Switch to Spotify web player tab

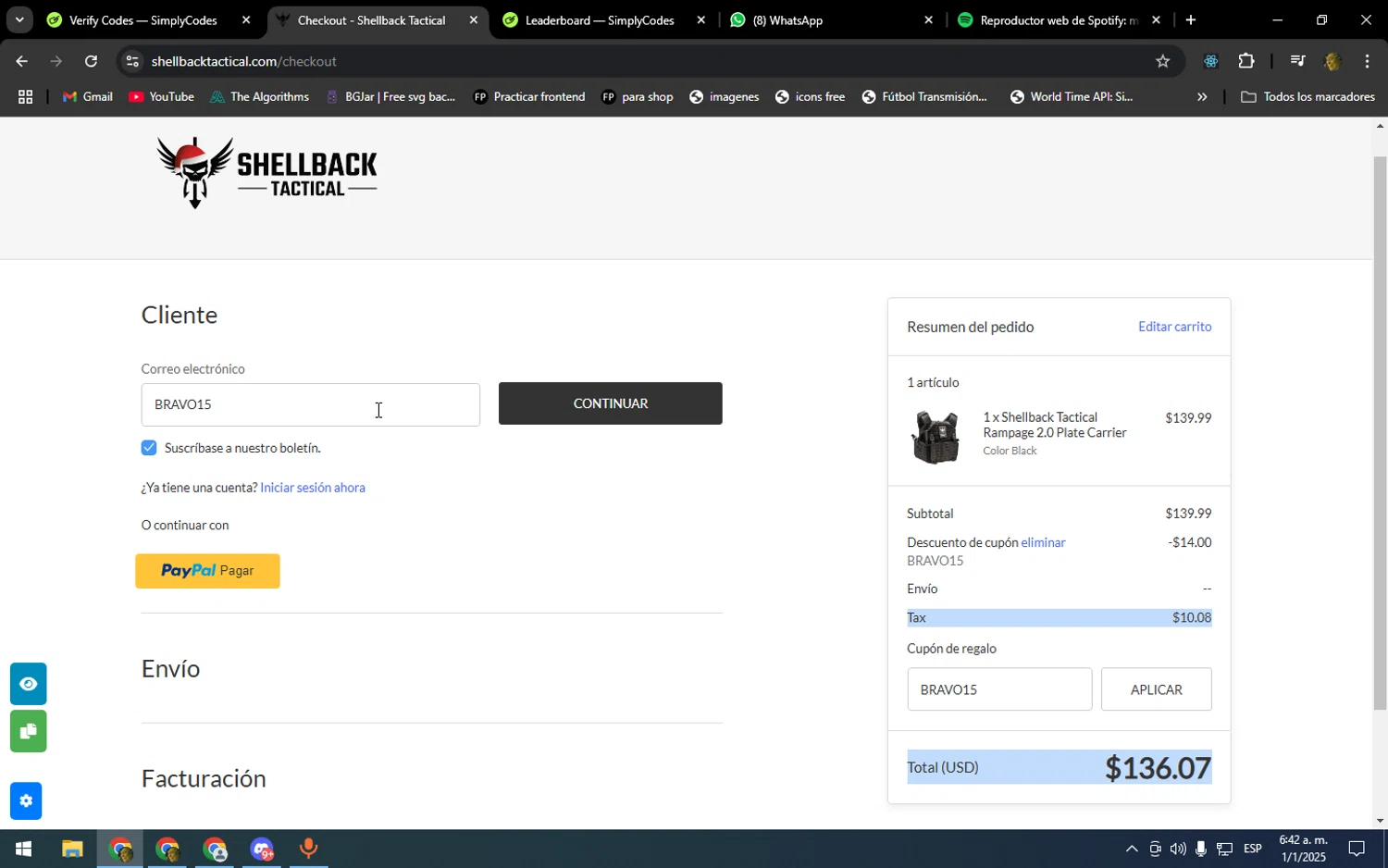pyautogui.click(x=1059, y=20)
